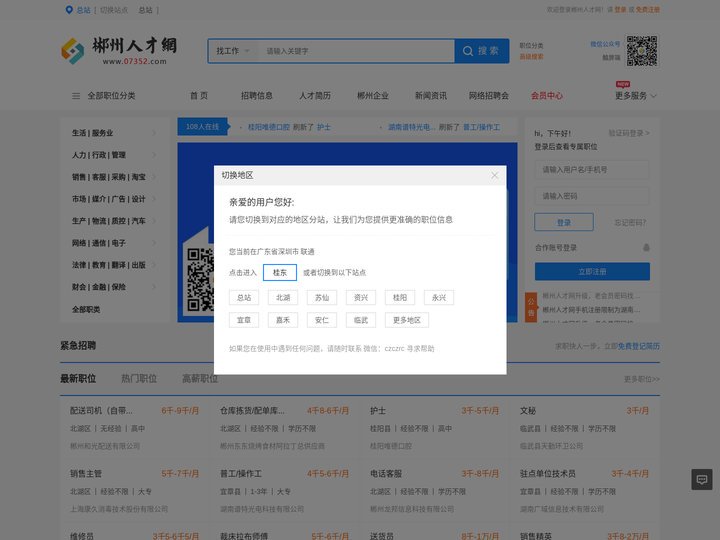Image resolution: width=720 pixels, height=540 pixels.
Task: Open 新闻资讯 nav item
Action: 431,96
